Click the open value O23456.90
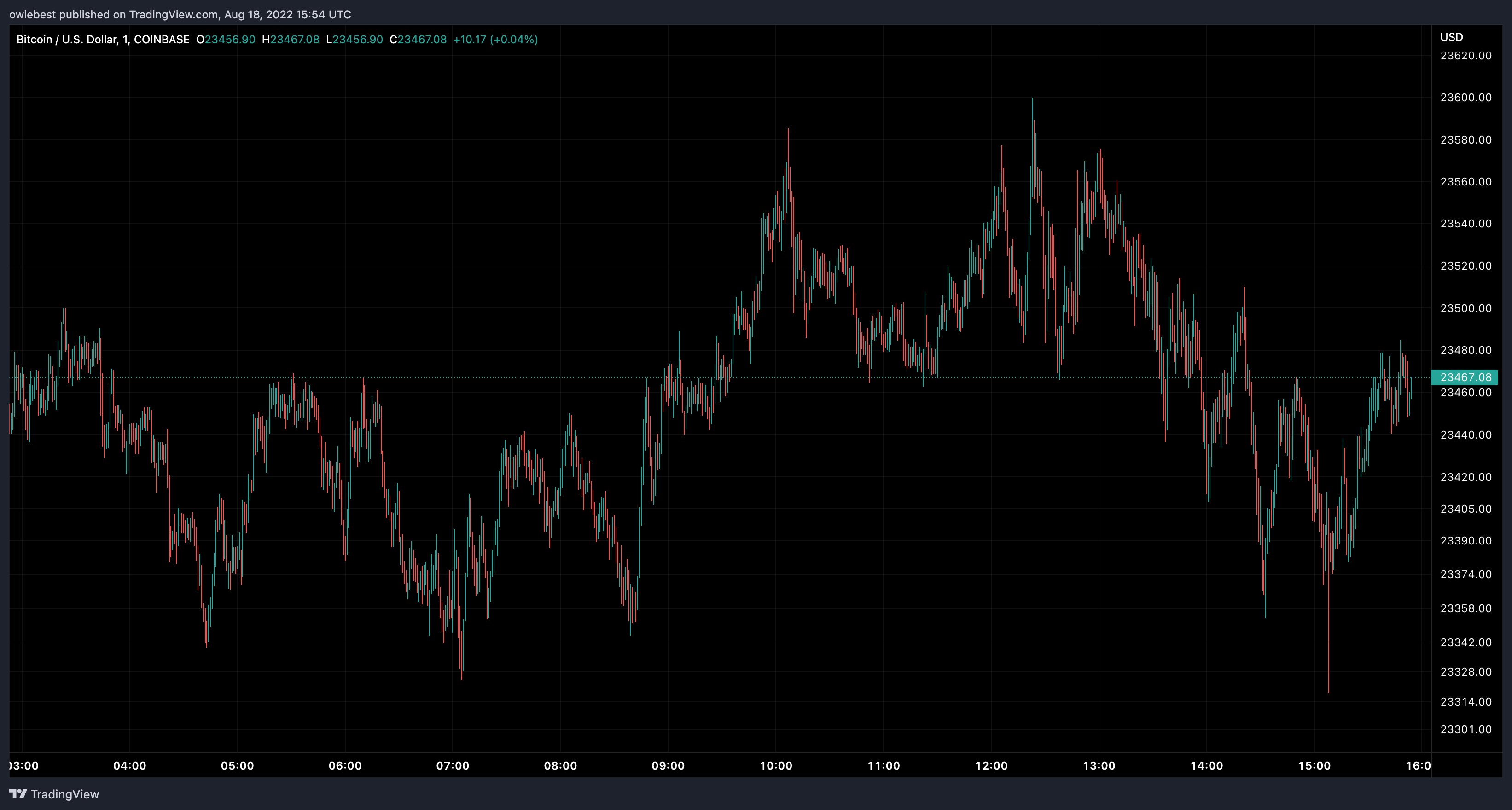 226,39
